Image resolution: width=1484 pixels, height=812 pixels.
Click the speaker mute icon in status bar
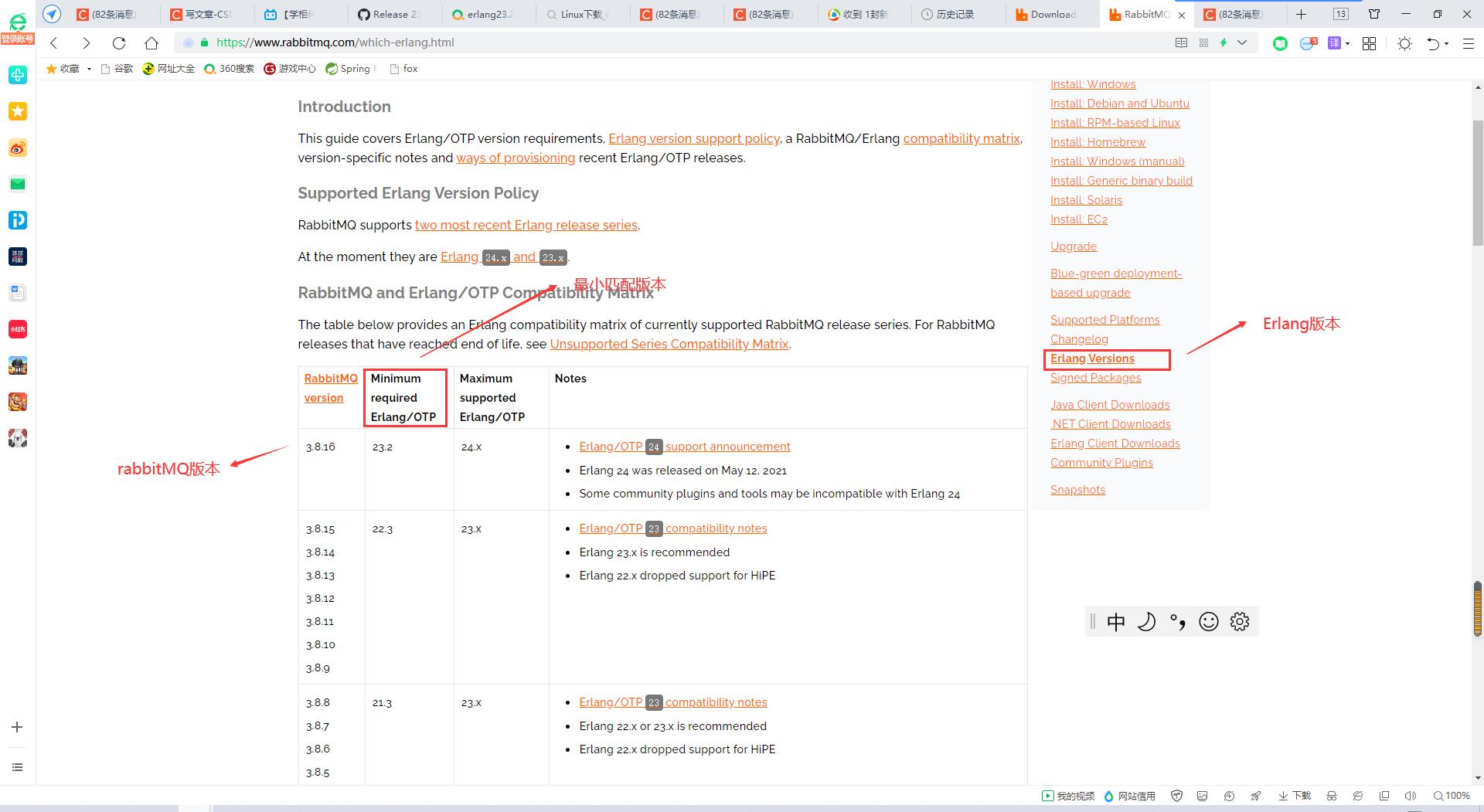click(1410, 796)
